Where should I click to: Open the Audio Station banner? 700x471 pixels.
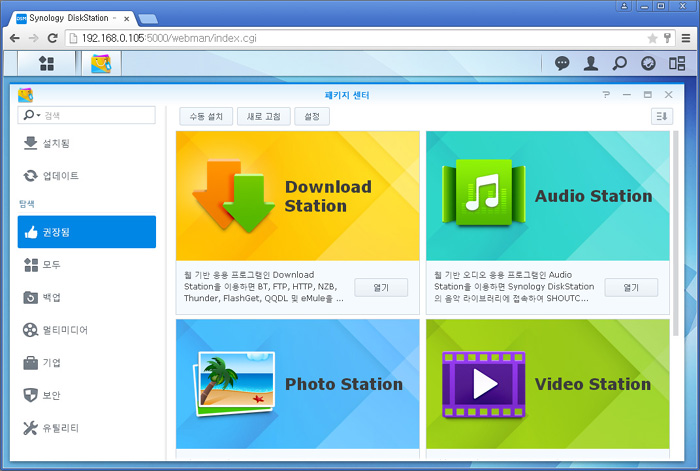[x=548, y=196]
